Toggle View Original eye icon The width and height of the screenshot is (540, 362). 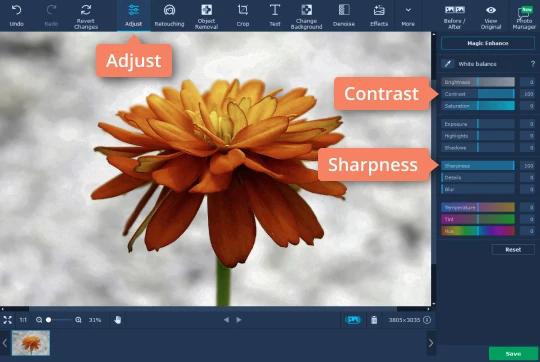491,16
